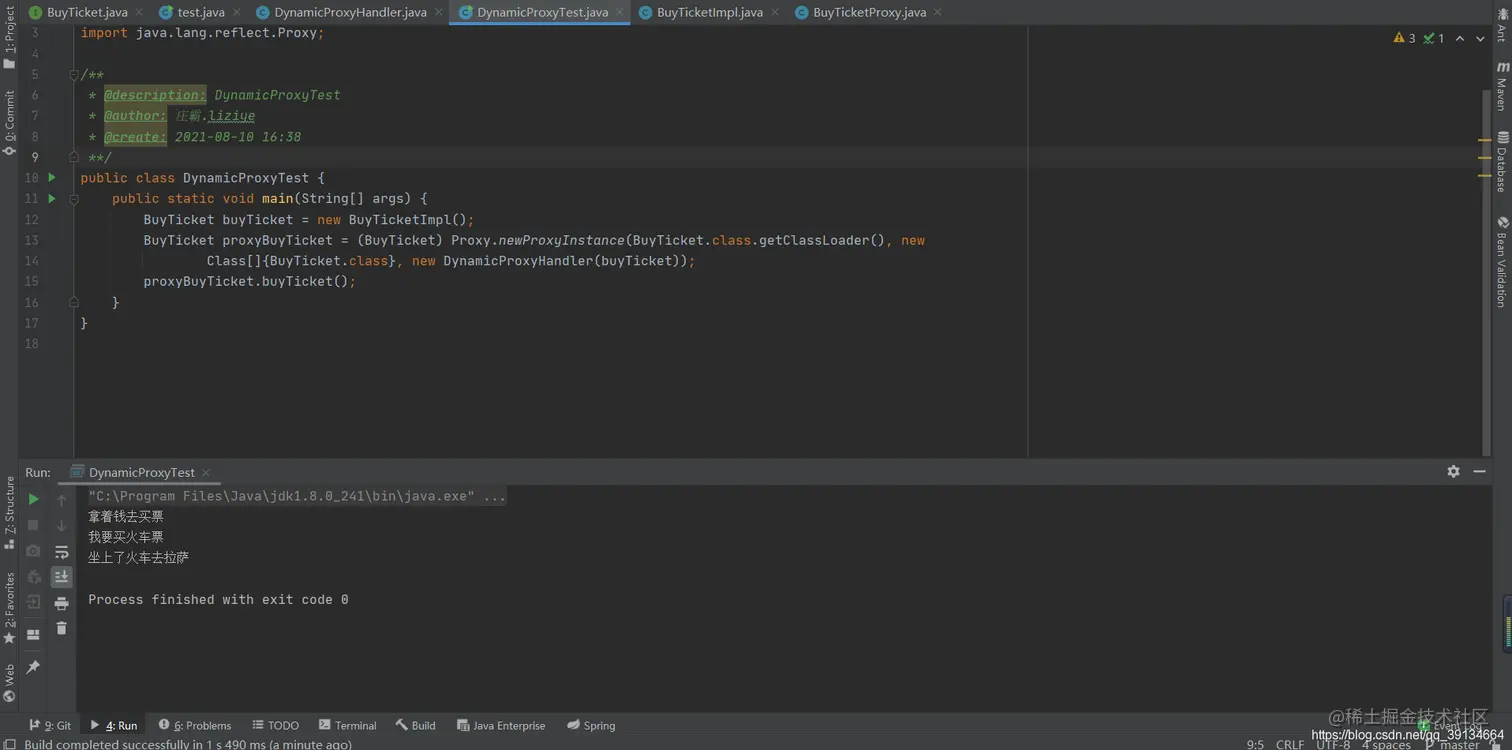Collapse the main method body
The image size is (1512, 750).
click(x=74, y=199)
